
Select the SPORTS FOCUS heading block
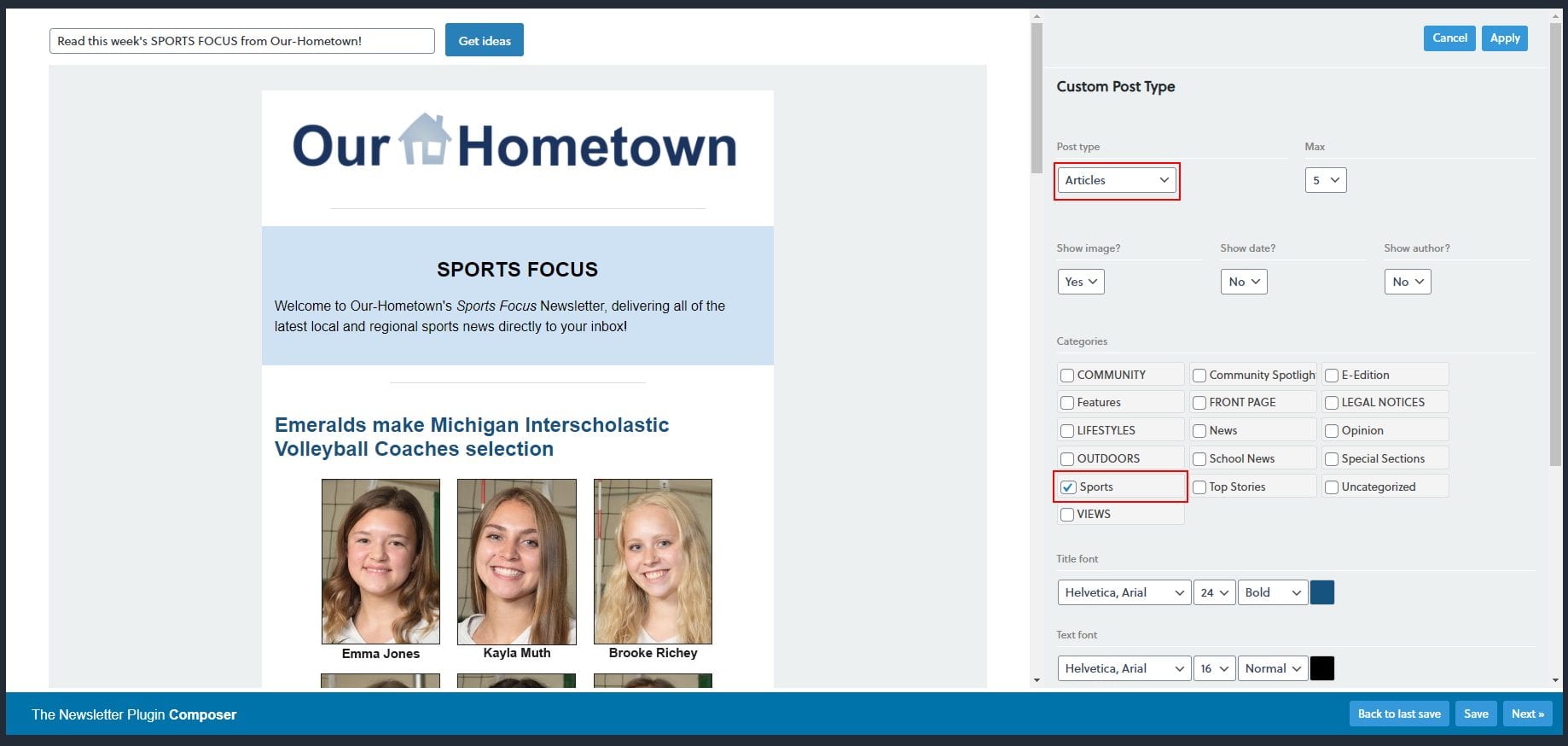517,270
